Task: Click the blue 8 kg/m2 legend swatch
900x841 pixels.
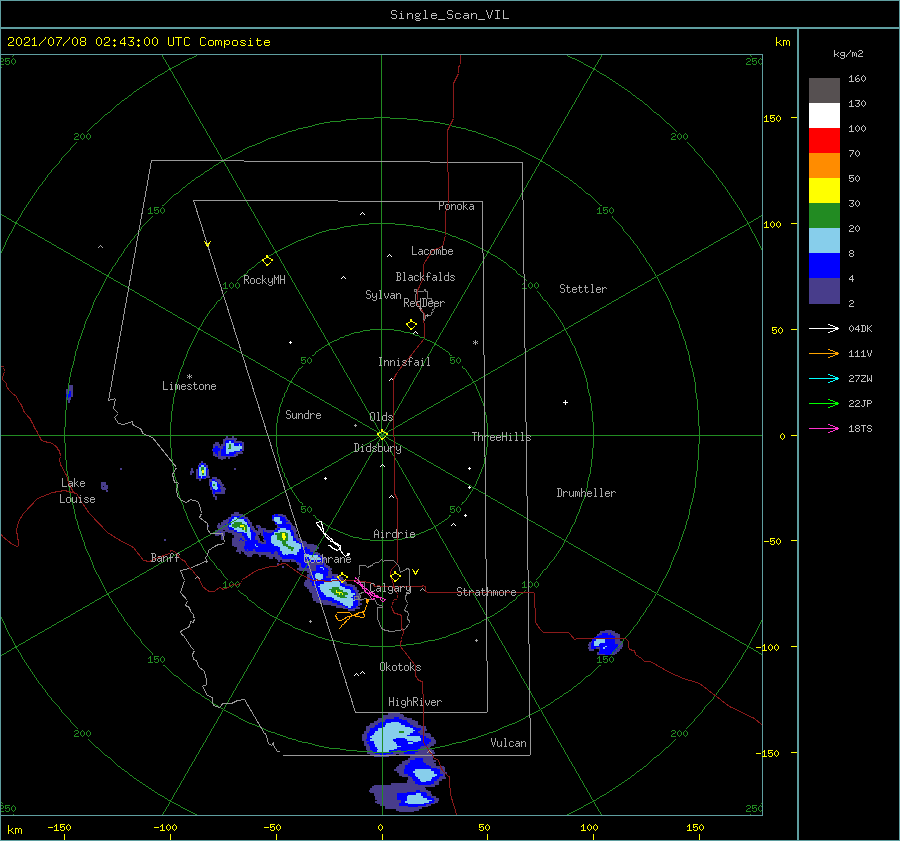Action: (x=824, y=265)
